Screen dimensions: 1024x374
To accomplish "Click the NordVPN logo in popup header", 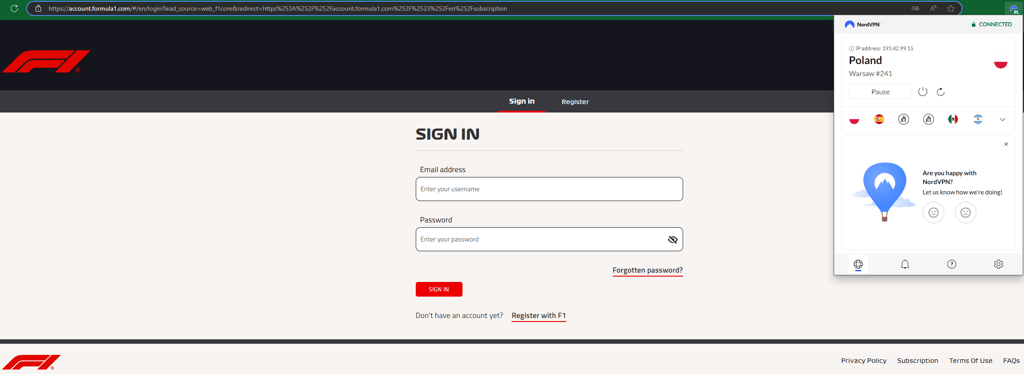I will (x=863, y=24).
